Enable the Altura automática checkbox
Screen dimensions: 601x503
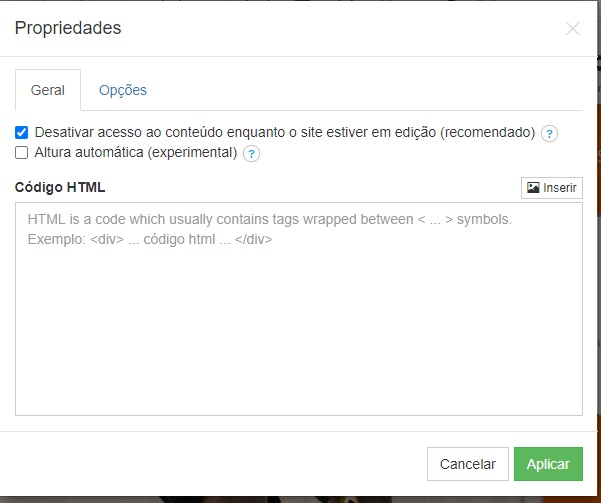click(x=21, y=153)
